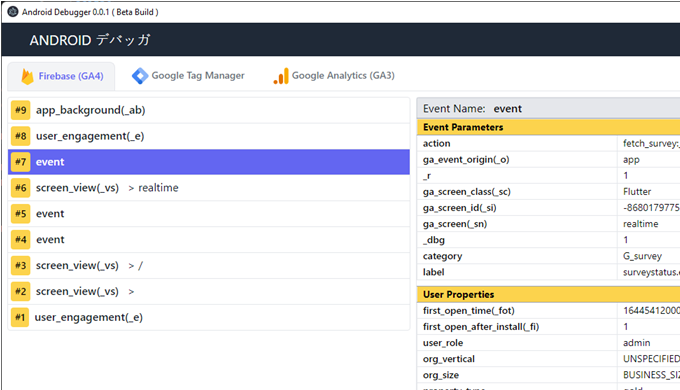680x390 pixels.
Task: Click the Firebase flame icon
Action: (27, 76)
